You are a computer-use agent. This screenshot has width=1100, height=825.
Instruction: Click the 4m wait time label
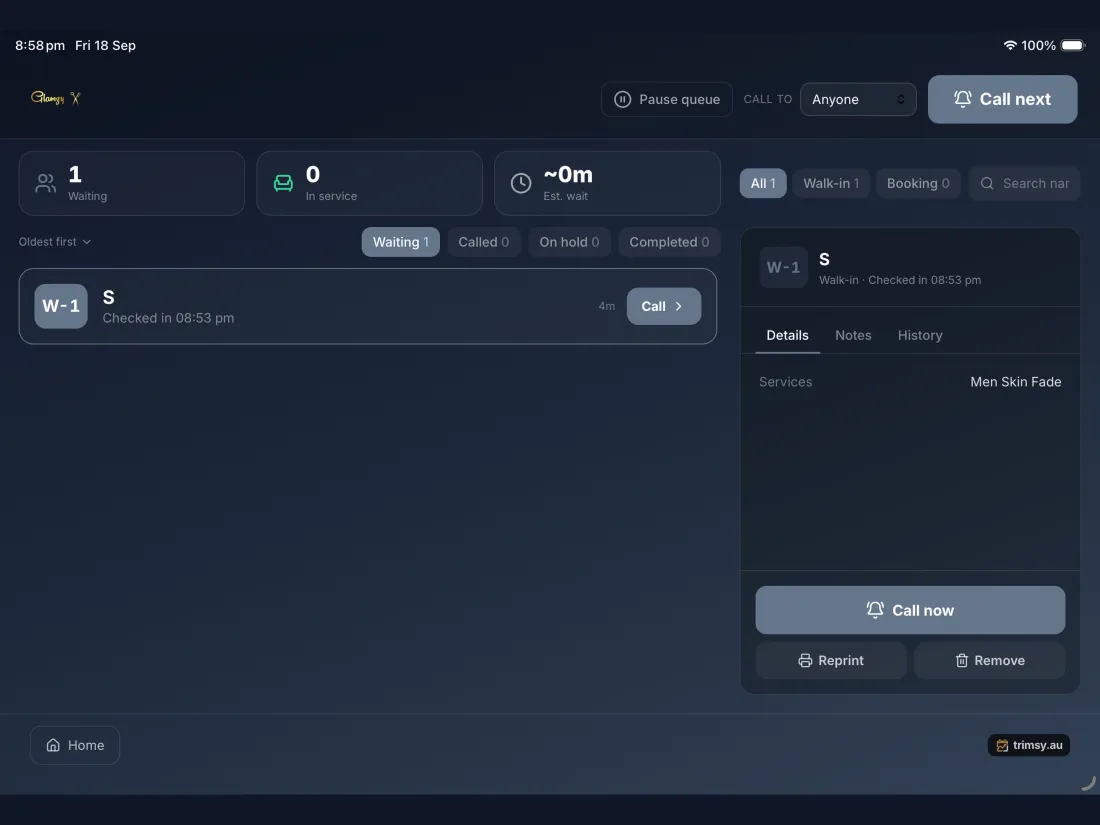coord(607,306)
